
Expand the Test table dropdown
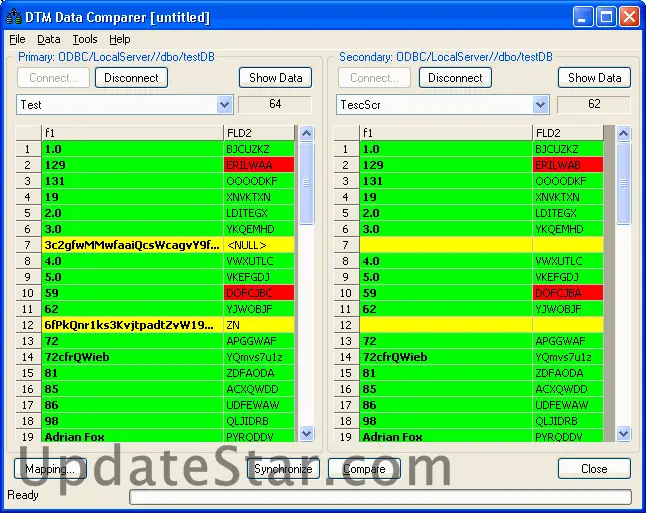[225, 105]
